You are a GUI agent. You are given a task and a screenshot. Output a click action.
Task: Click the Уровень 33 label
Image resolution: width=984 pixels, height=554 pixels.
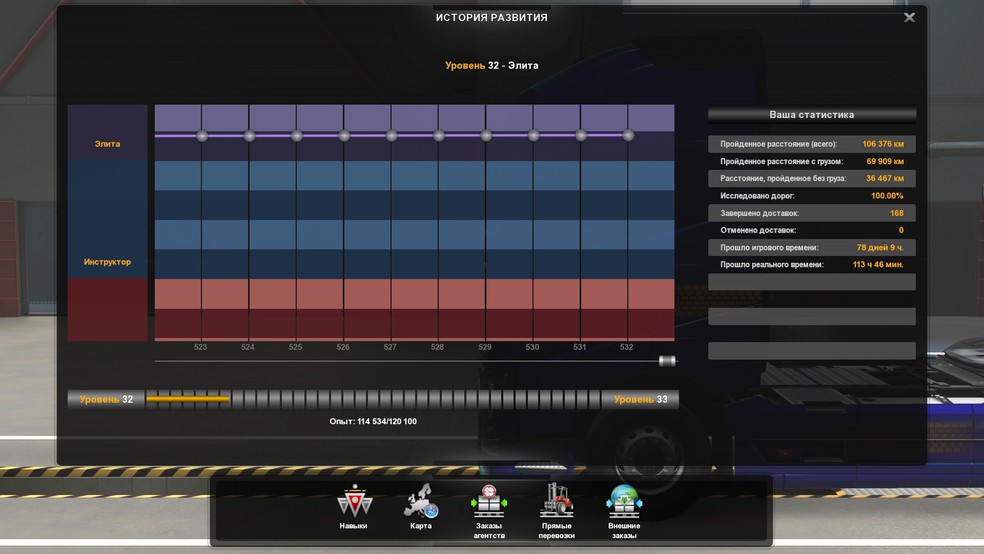pos(640,400)
